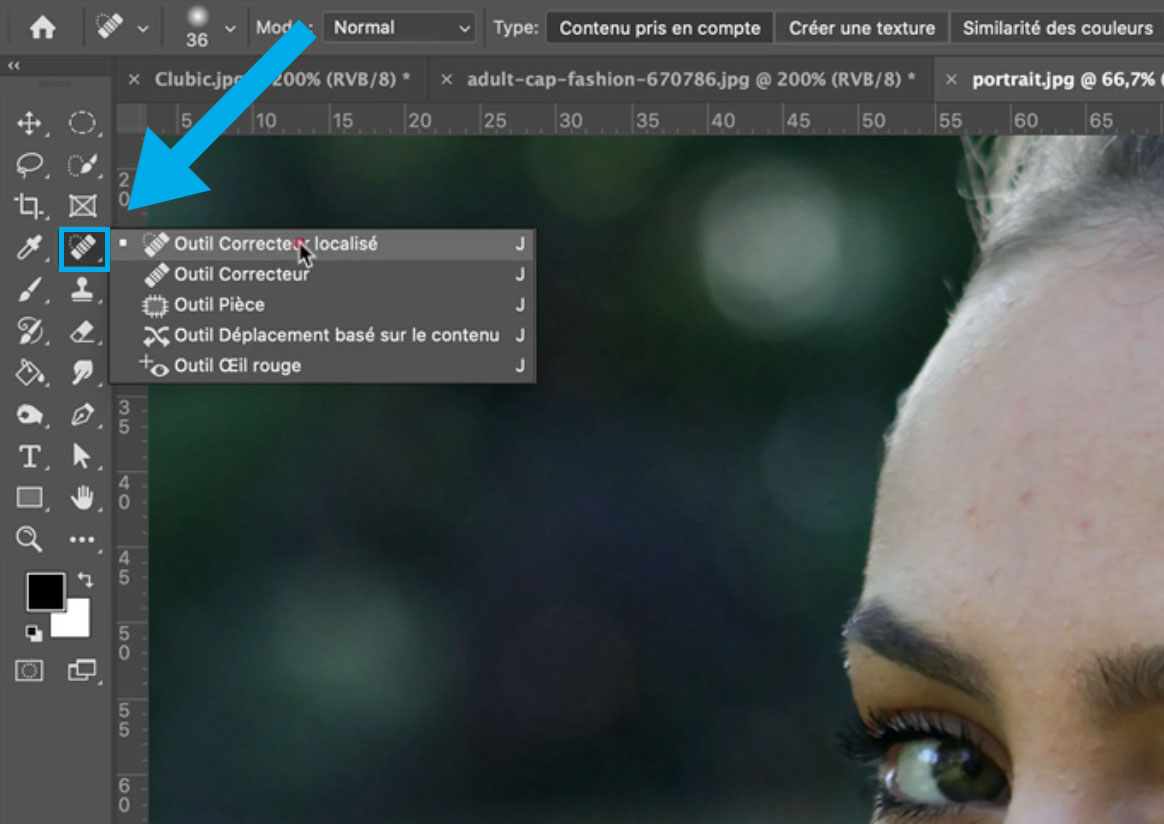This screenshot has width=1164, height=824.
Task: Pick the Eyedropper tool
Action: (29, 248)
